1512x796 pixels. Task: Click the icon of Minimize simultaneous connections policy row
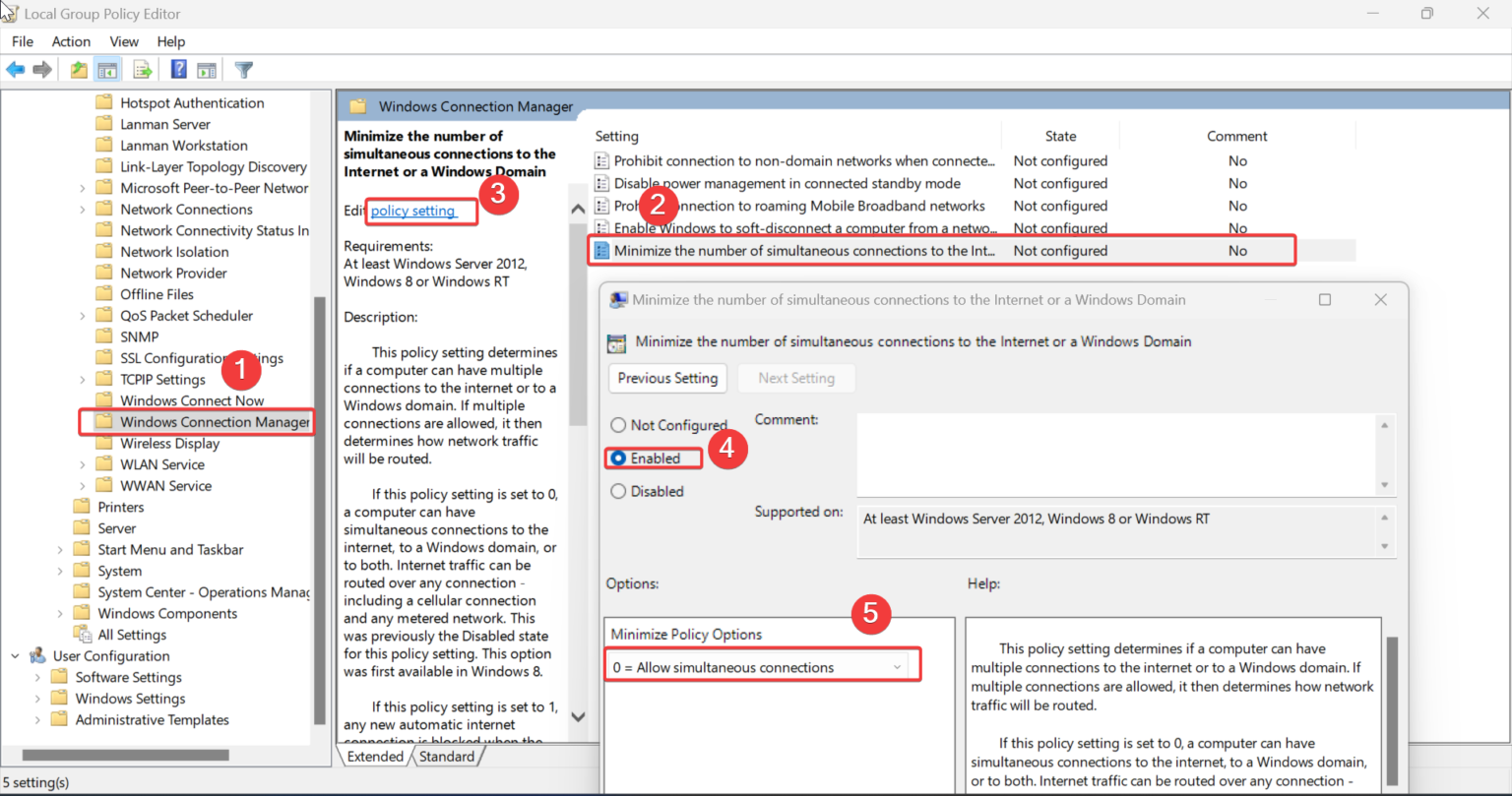pyautogui.click(x=602, y=251)
